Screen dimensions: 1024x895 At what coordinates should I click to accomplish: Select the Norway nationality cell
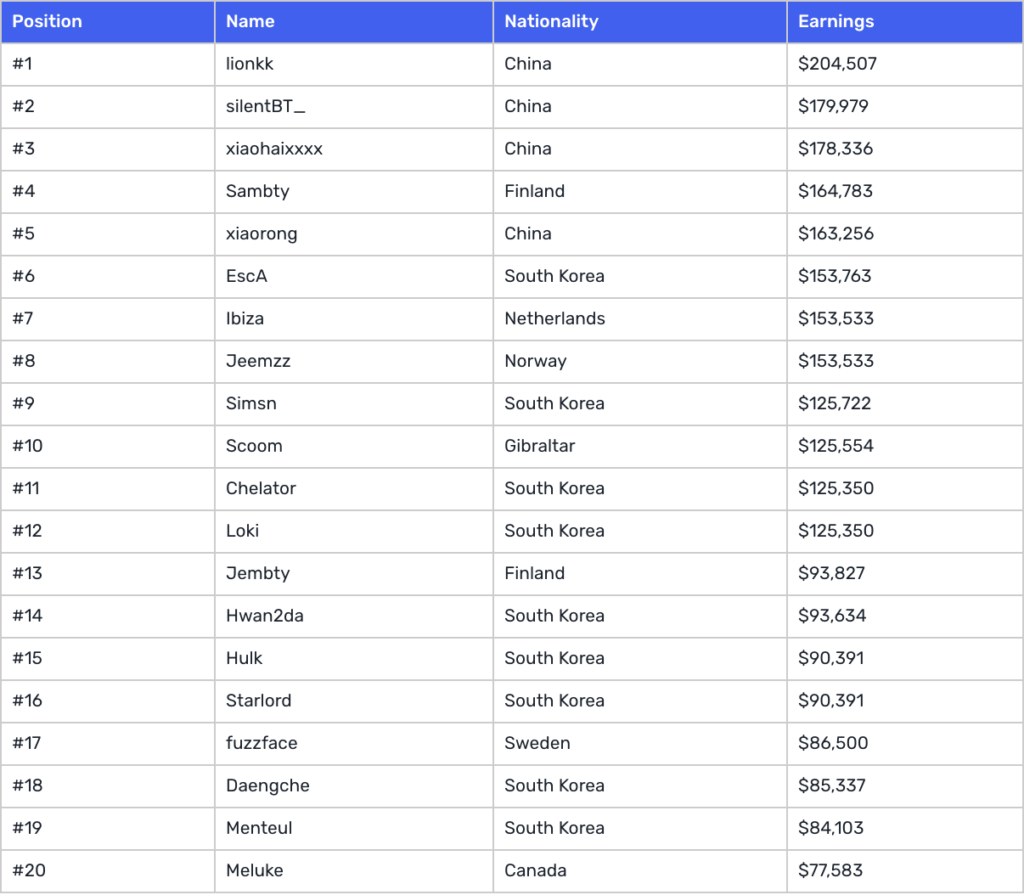click(x=535, y=361)
